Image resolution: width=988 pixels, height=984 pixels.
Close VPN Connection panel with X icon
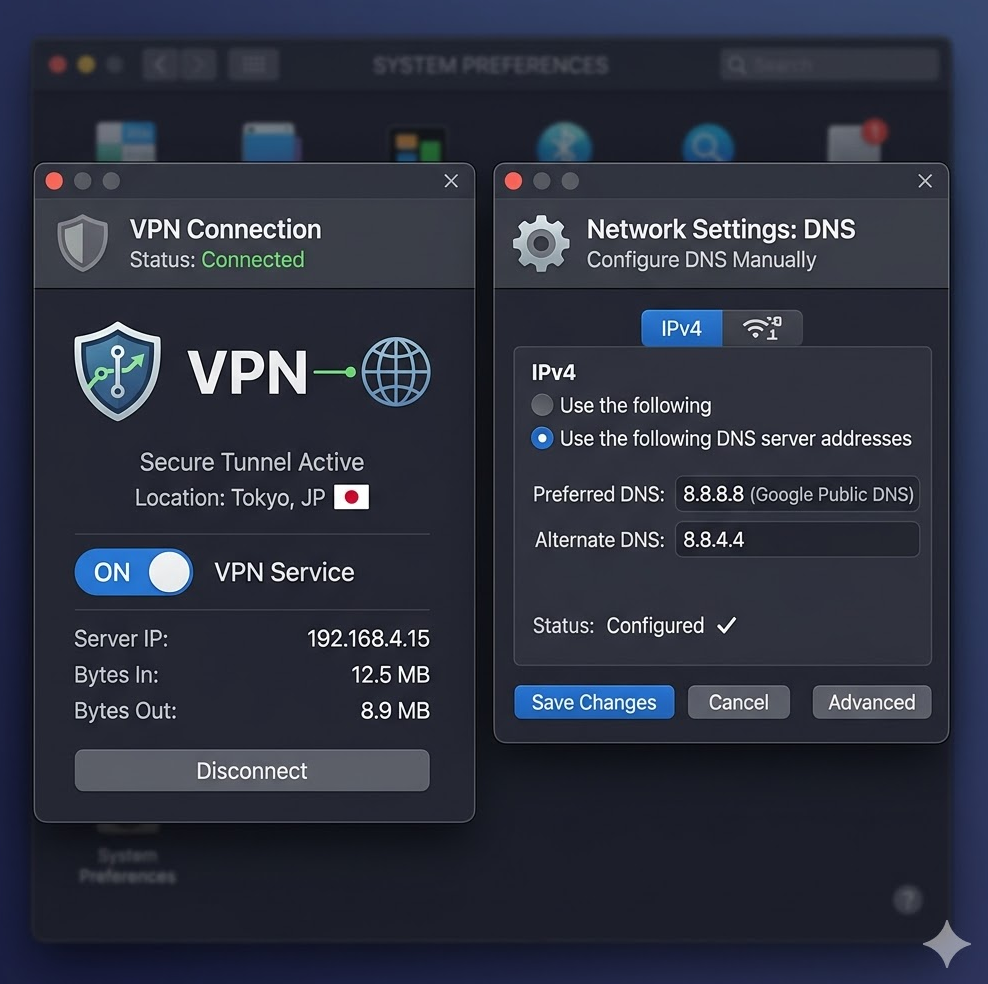[x=451, y=181]
